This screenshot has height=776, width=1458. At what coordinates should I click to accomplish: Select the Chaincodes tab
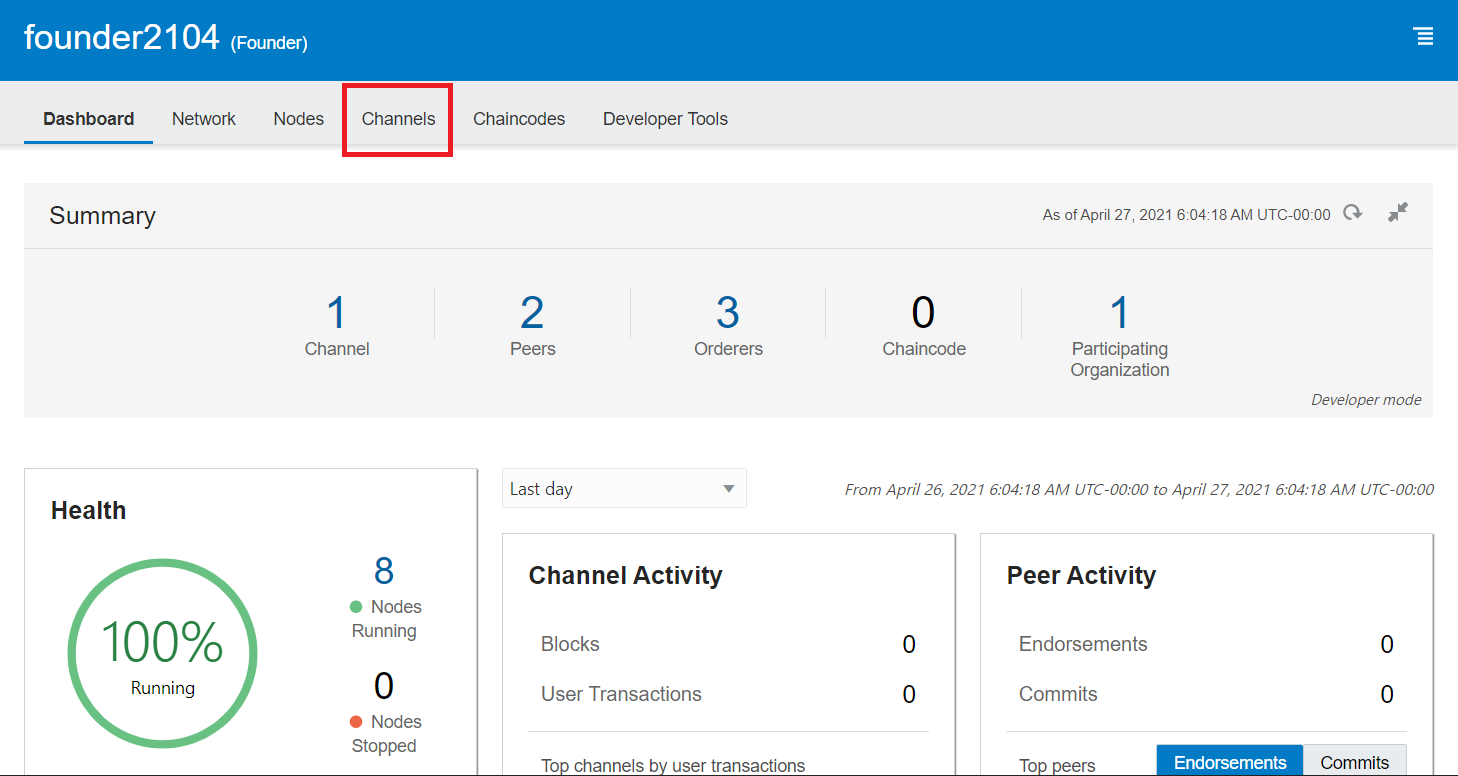[x=519, y=119]
